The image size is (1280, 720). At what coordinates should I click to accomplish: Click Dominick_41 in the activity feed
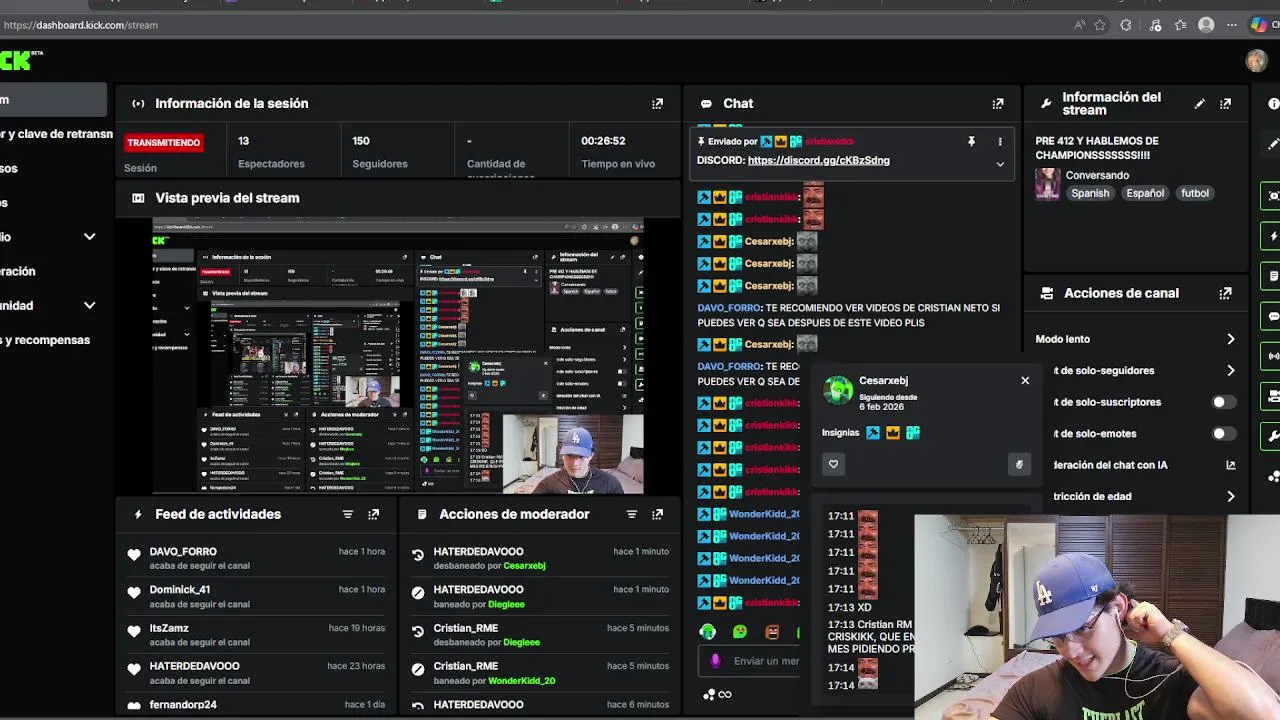point(180,589)
